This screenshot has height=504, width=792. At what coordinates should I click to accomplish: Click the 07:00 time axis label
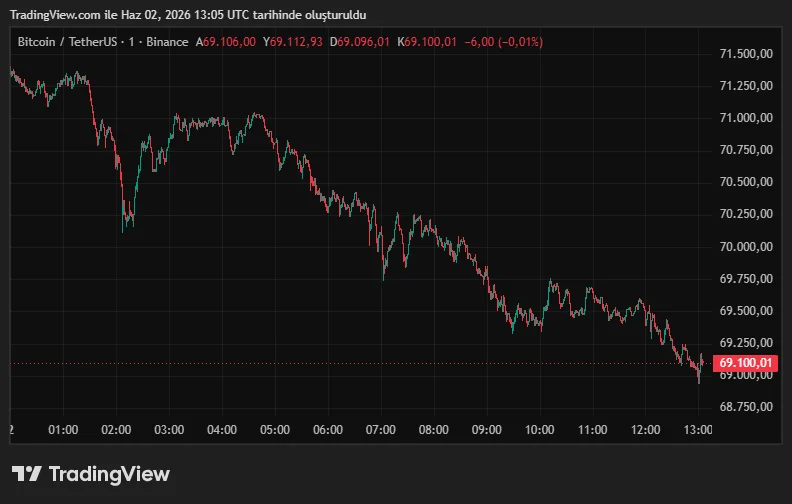tap(381, 430)
